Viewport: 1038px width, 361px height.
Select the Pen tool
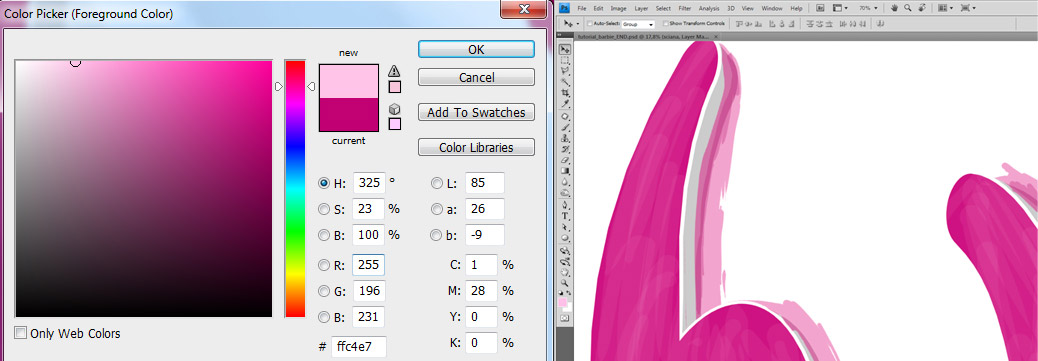565,205
